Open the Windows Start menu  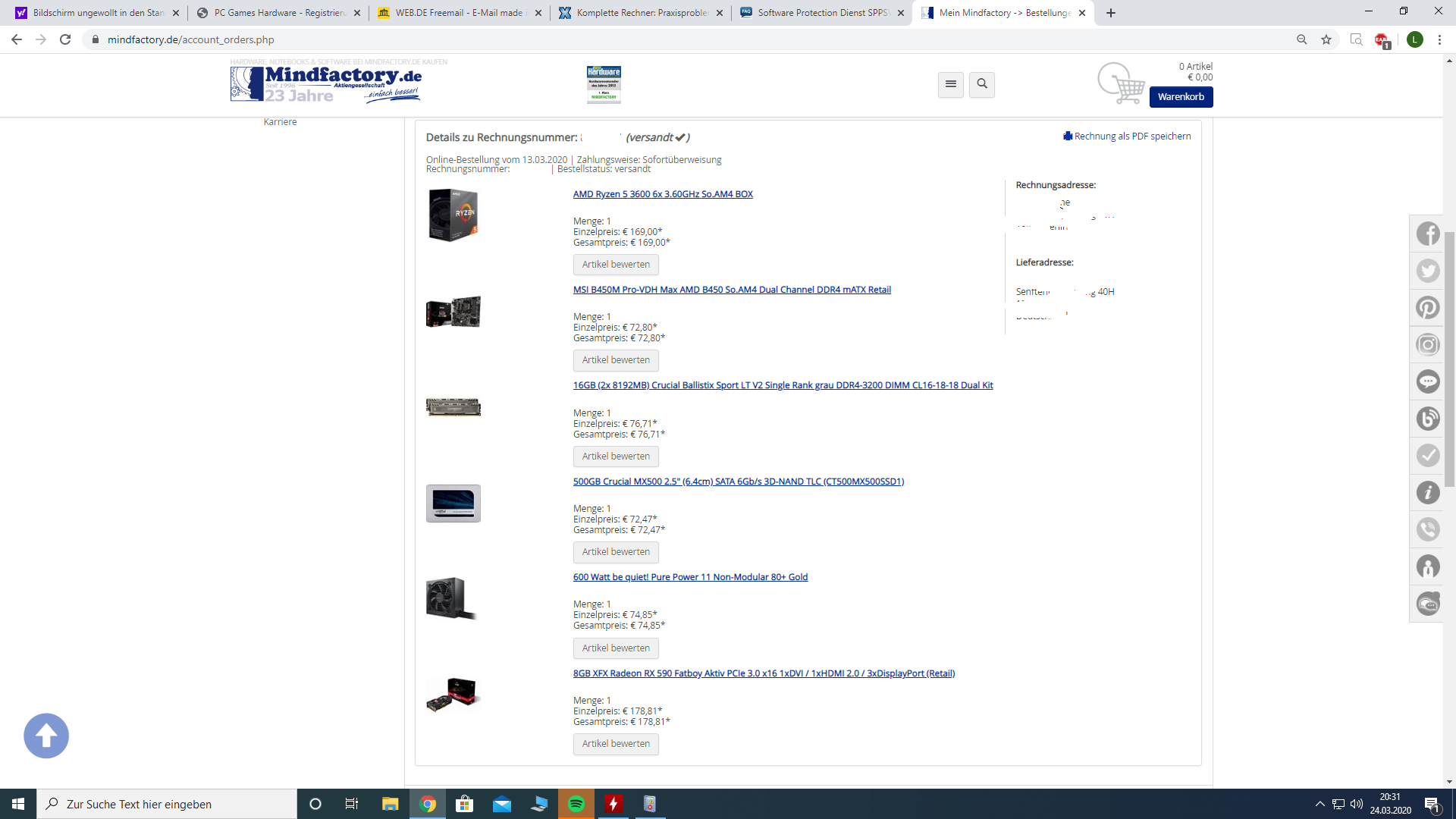18,804
